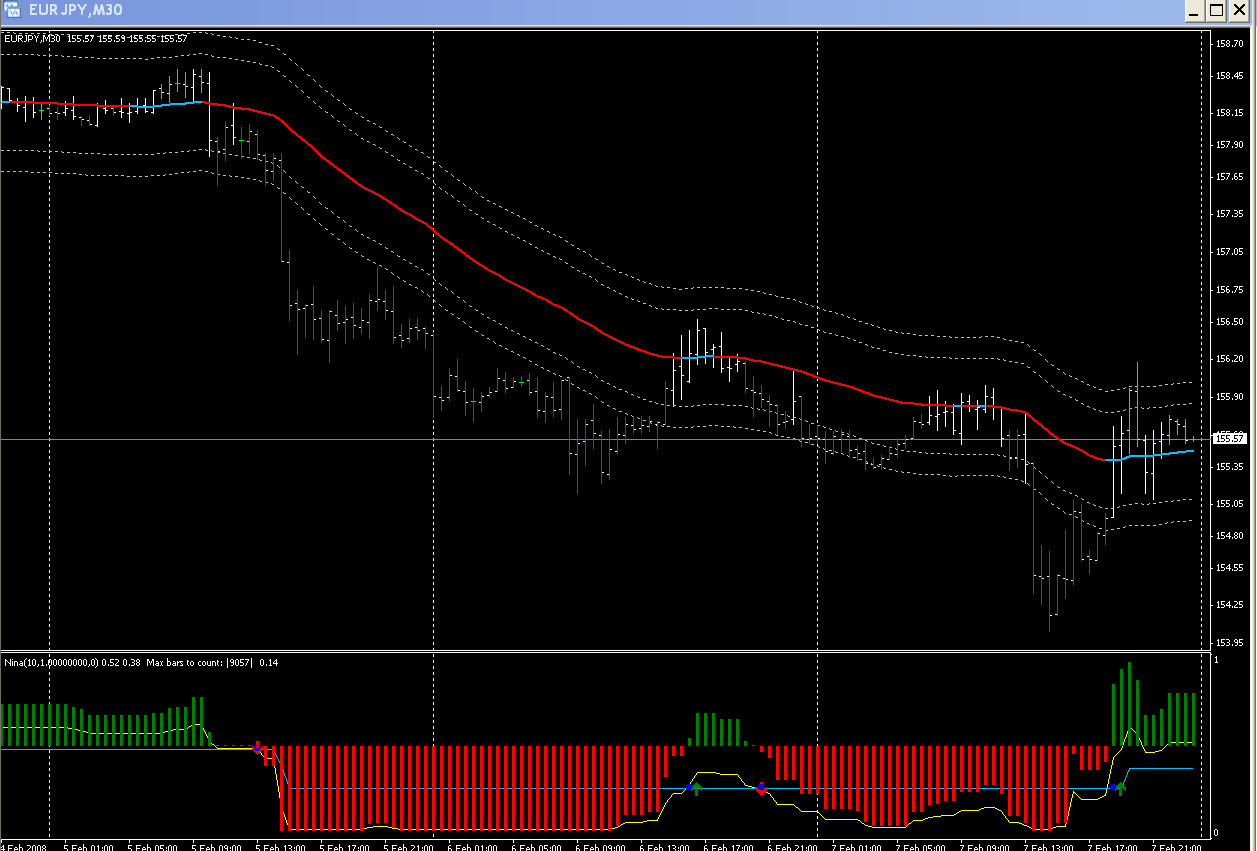Minimize the EURJPY,M30 chart window

point(1194,11)
